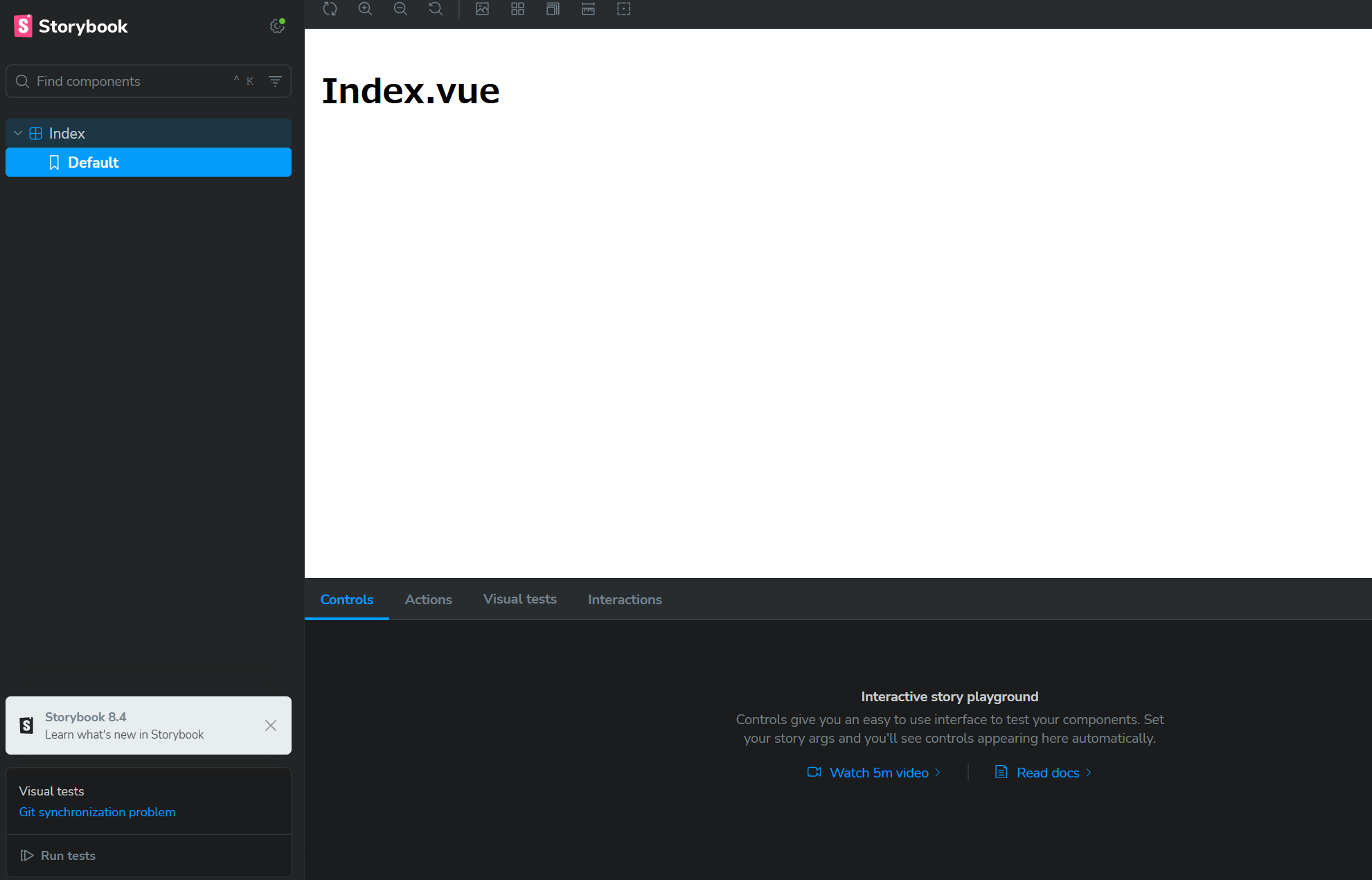This screenshot has width=1372, height=880.
Task: Open Storybook settings gear menu
Action: click(277, 26)
